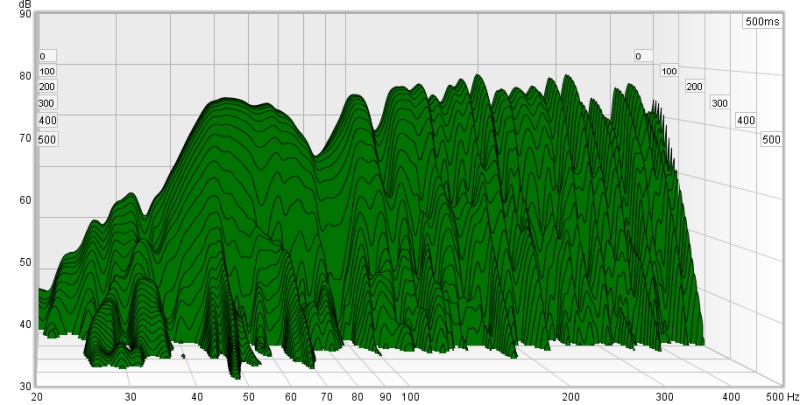Click the 80 dB vertical axis value
This screenshot has width=800, height=405.
point(26,76)
